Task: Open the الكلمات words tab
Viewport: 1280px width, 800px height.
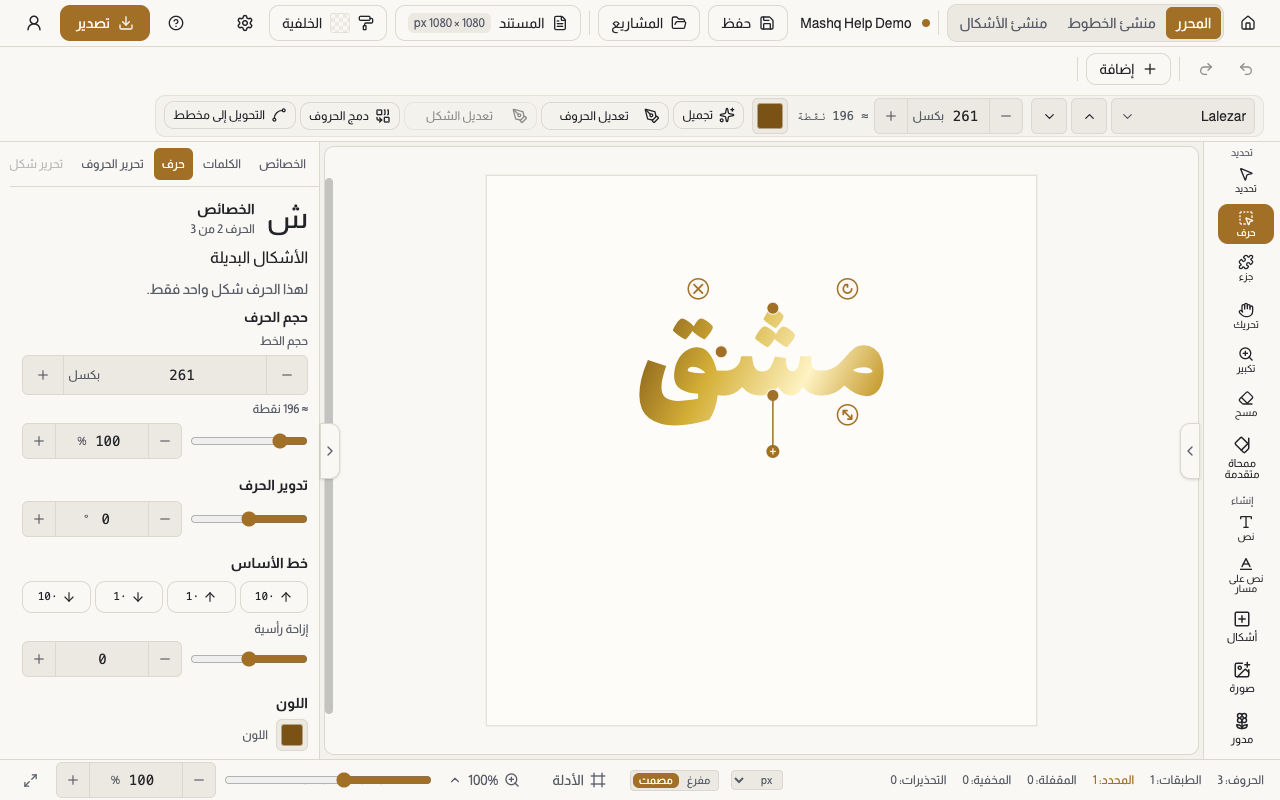Action: pyautogui.click(x=222, y=164)
